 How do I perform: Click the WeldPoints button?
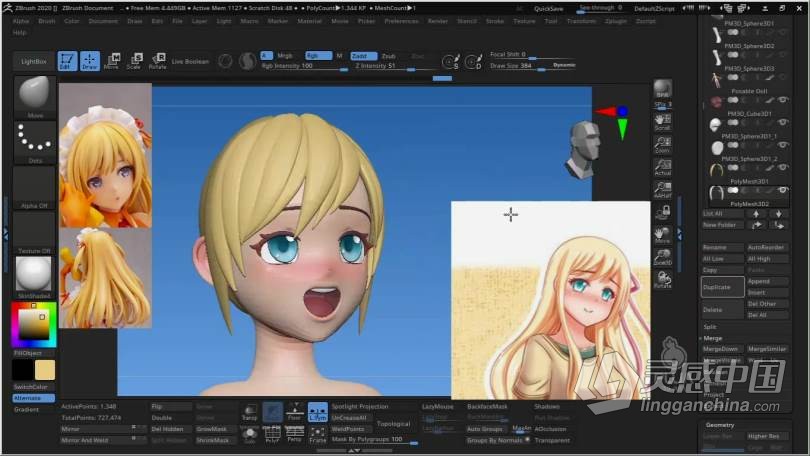pyautogui.click(x=351, y=429)
